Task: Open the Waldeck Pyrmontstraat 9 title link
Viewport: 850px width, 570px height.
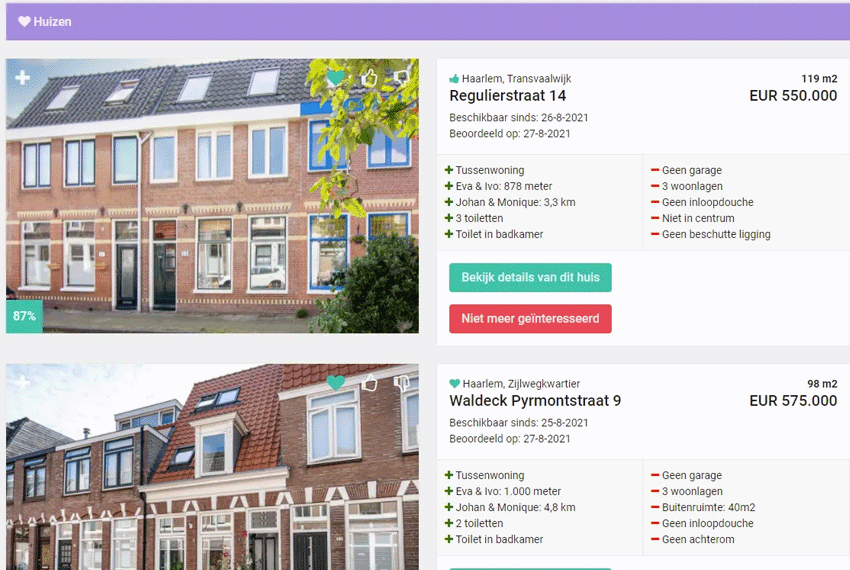Action: click(535, 401)
